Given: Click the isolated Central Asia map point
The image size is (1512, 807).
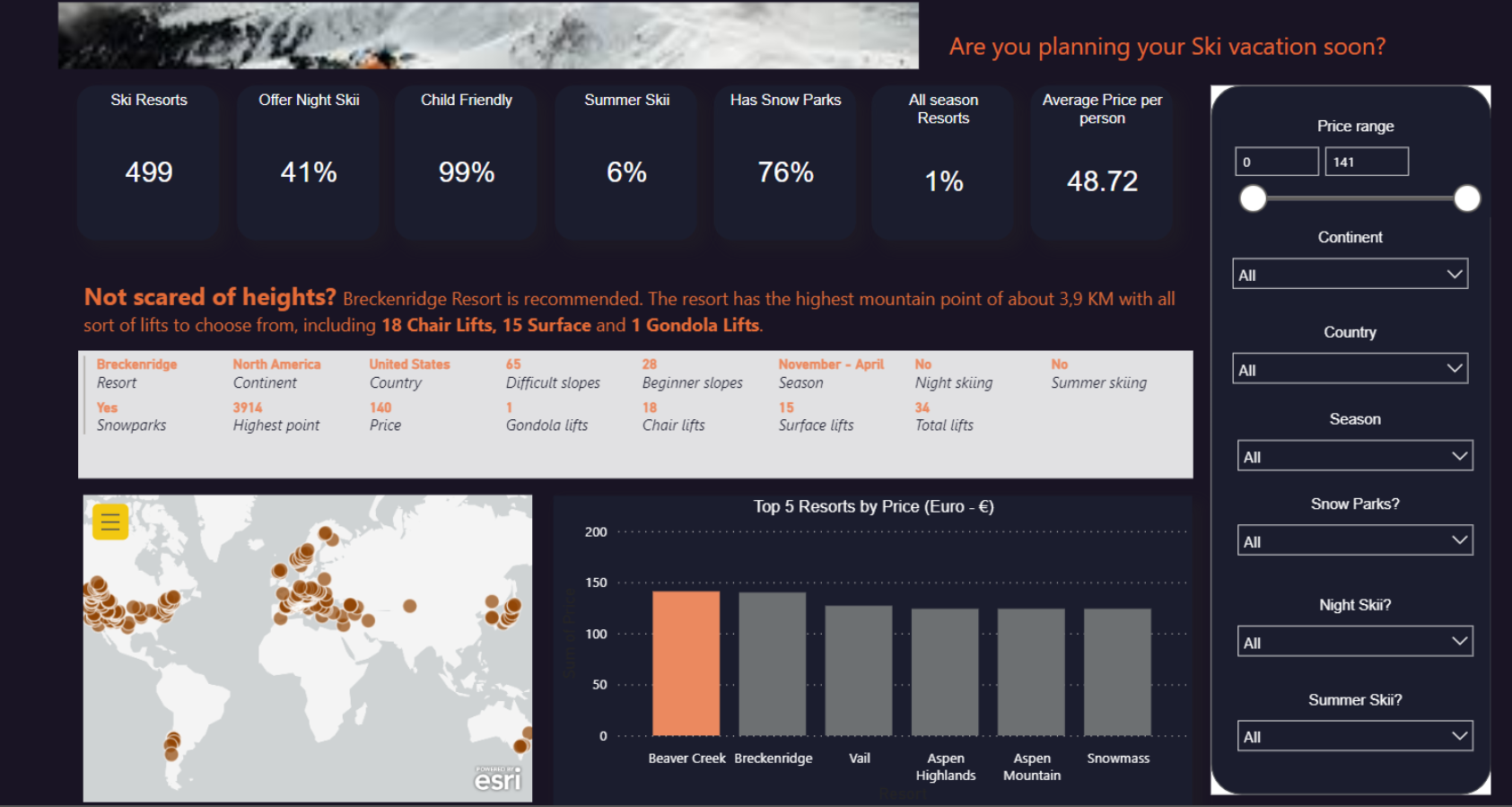Looking at the screenshot, I should (409, 606).
